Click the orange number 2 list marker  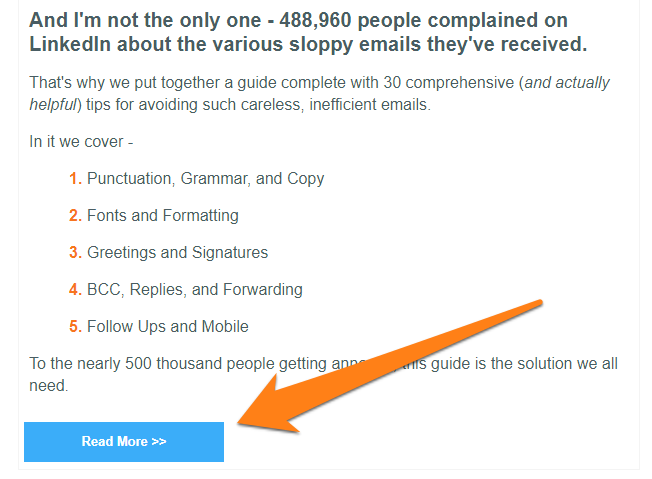[75, 215]
